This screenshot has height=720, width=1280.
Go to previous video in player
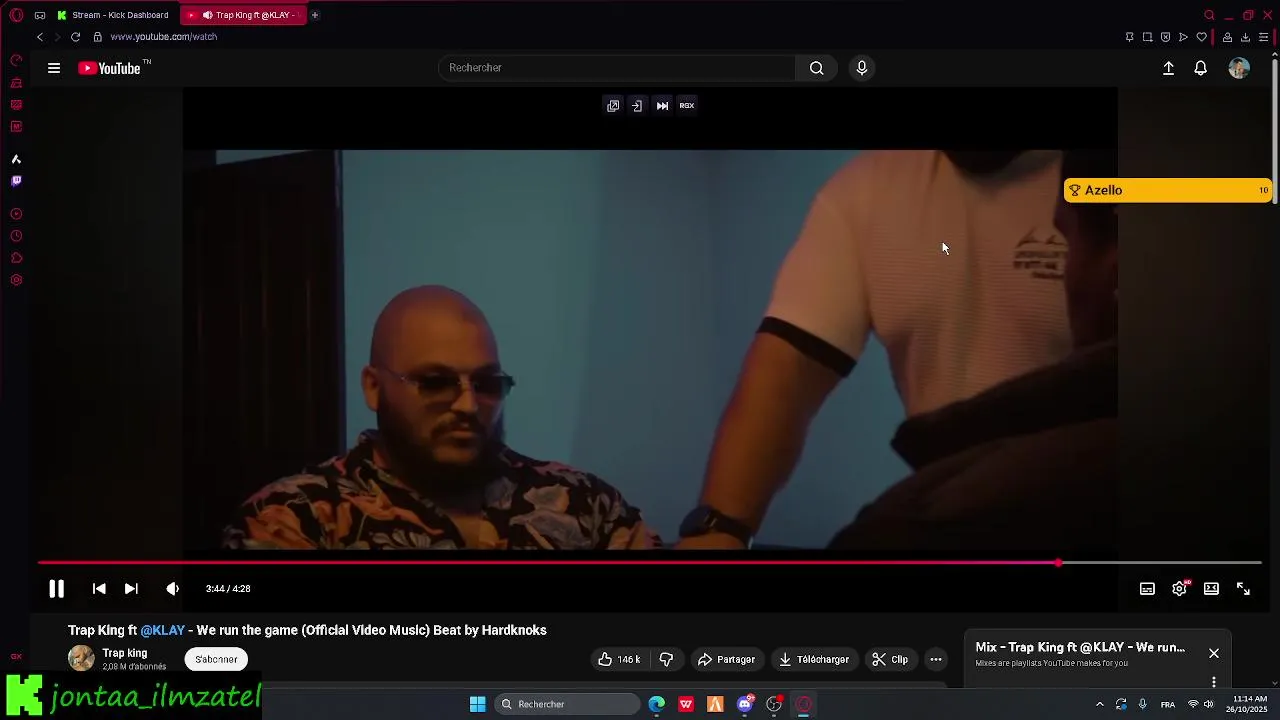99,589
